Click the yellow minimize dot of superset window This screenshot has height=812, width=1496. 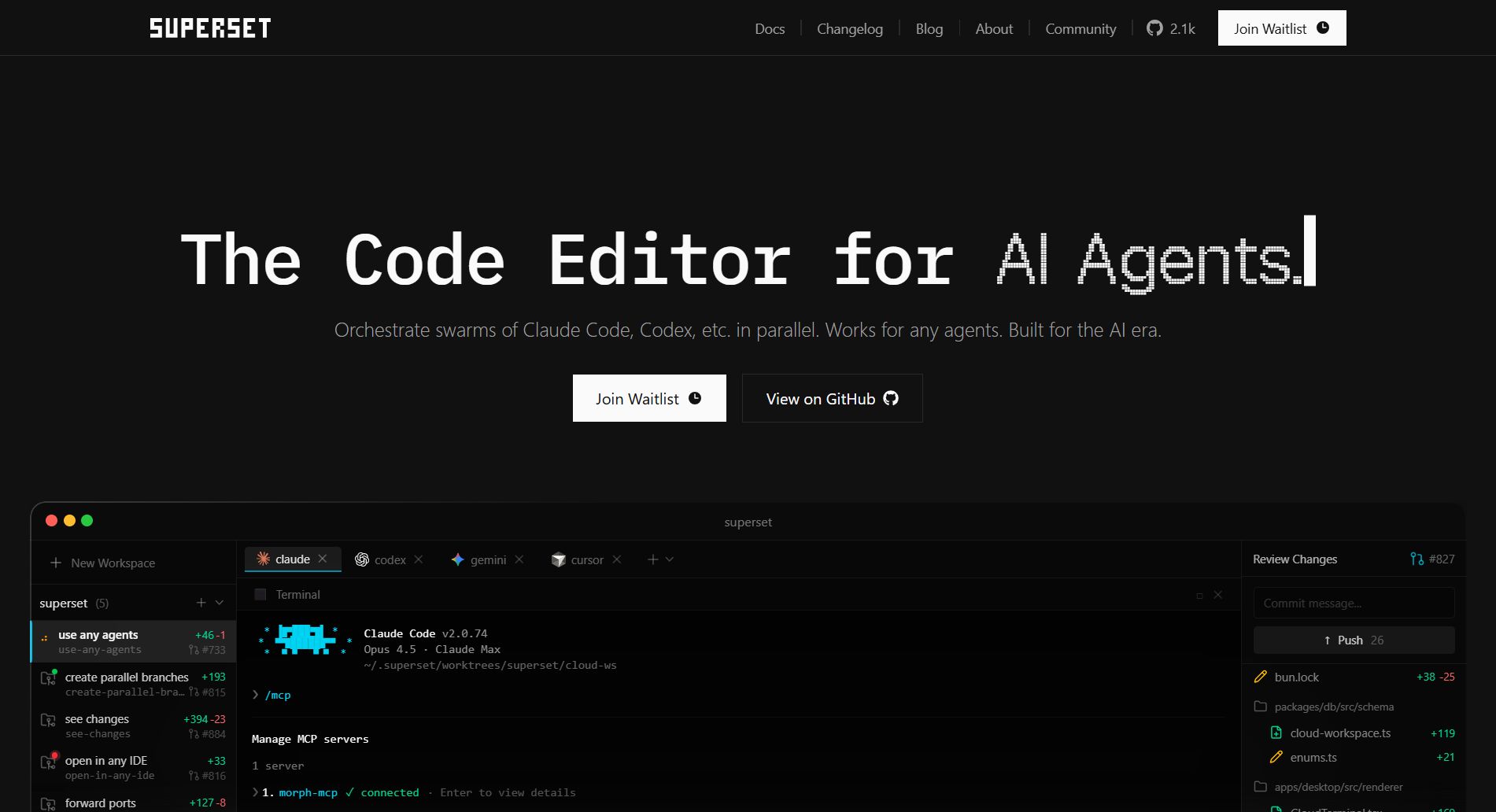pyautogui.click(x=69, y=520)
